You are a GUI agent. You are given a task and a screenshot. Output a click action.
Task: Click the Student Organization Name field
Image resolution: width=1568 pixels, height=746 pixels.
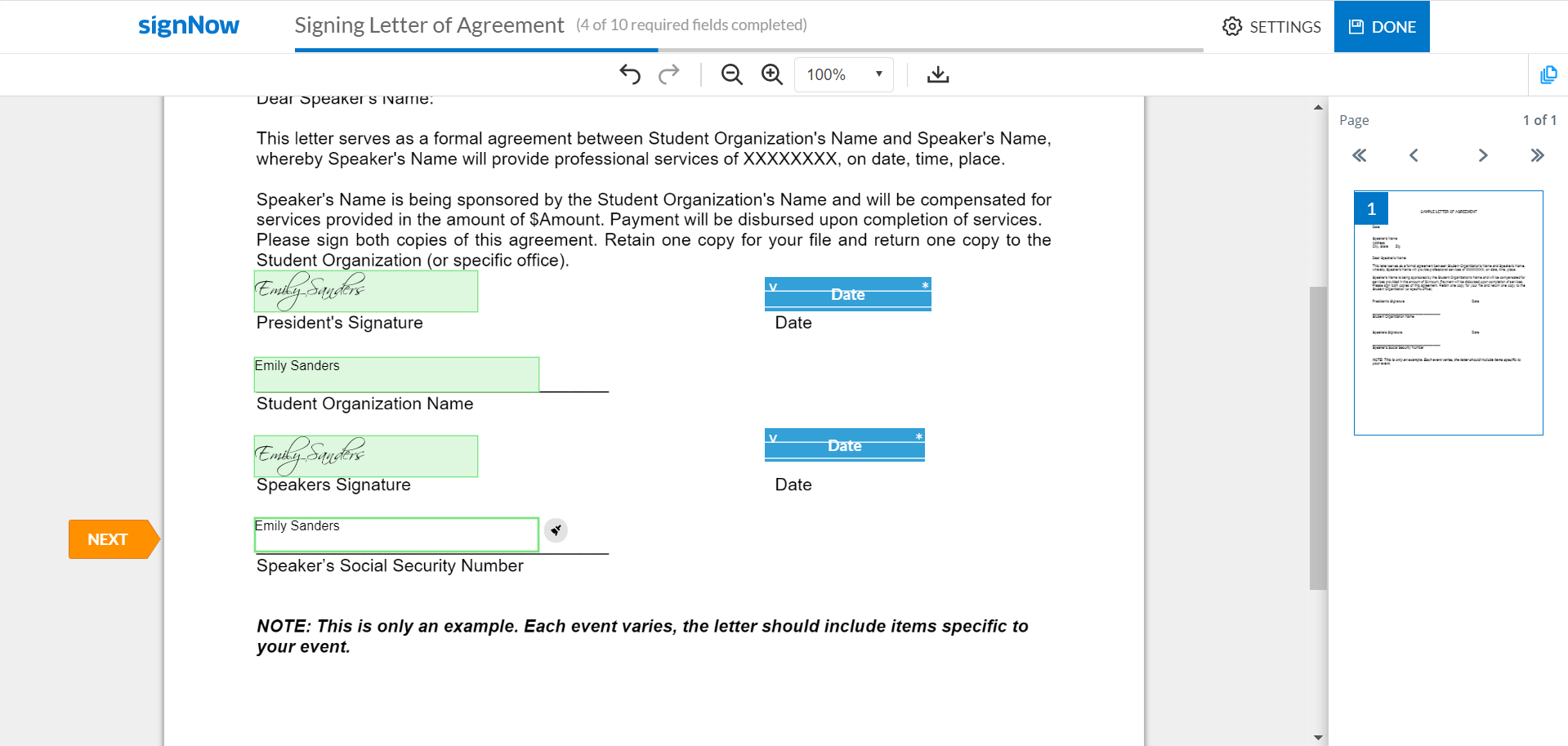pos(396,374)
